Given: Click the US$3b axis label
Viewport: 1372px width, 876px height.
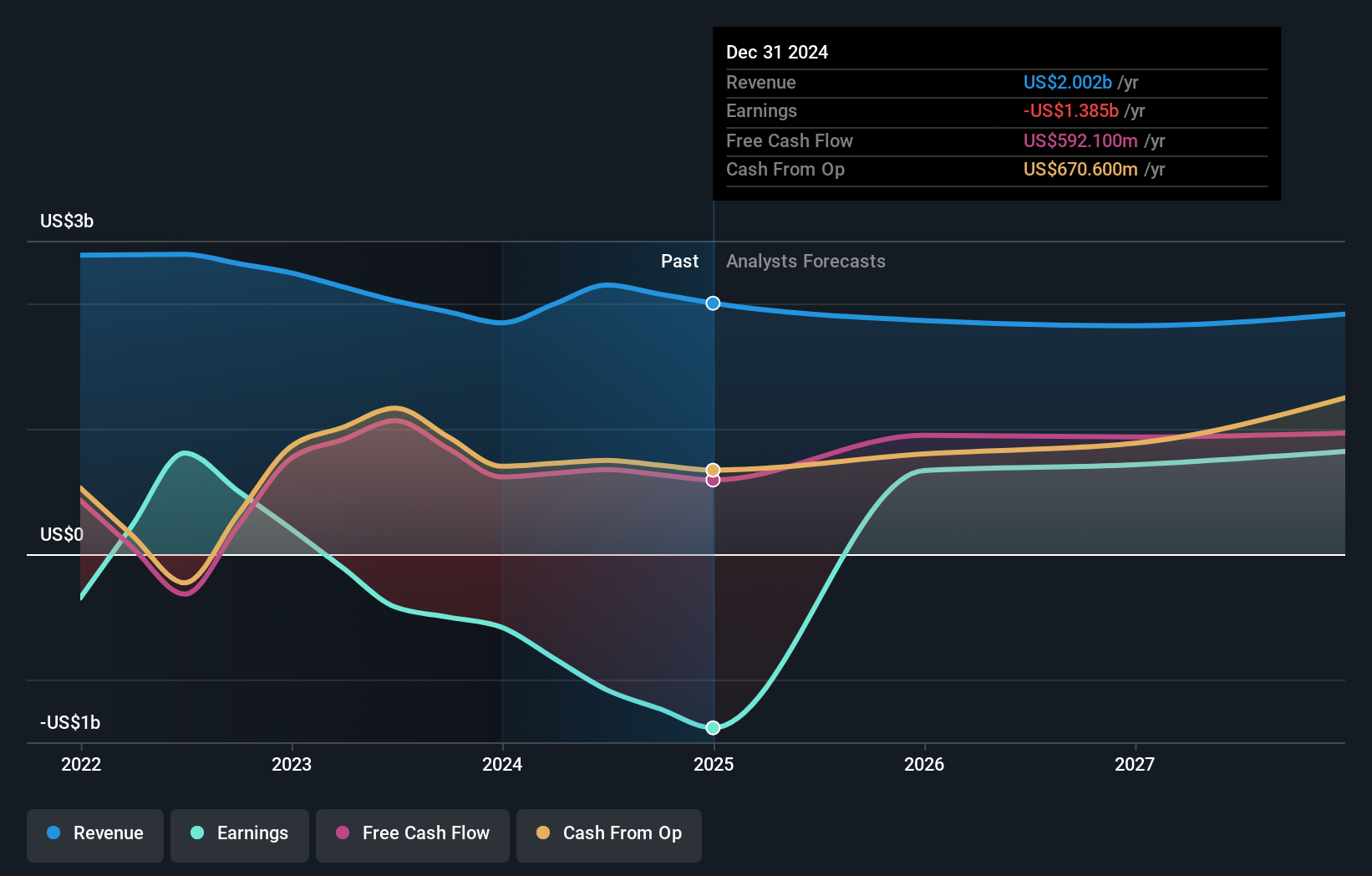Looking at the screenshot, I should (67, 221).
